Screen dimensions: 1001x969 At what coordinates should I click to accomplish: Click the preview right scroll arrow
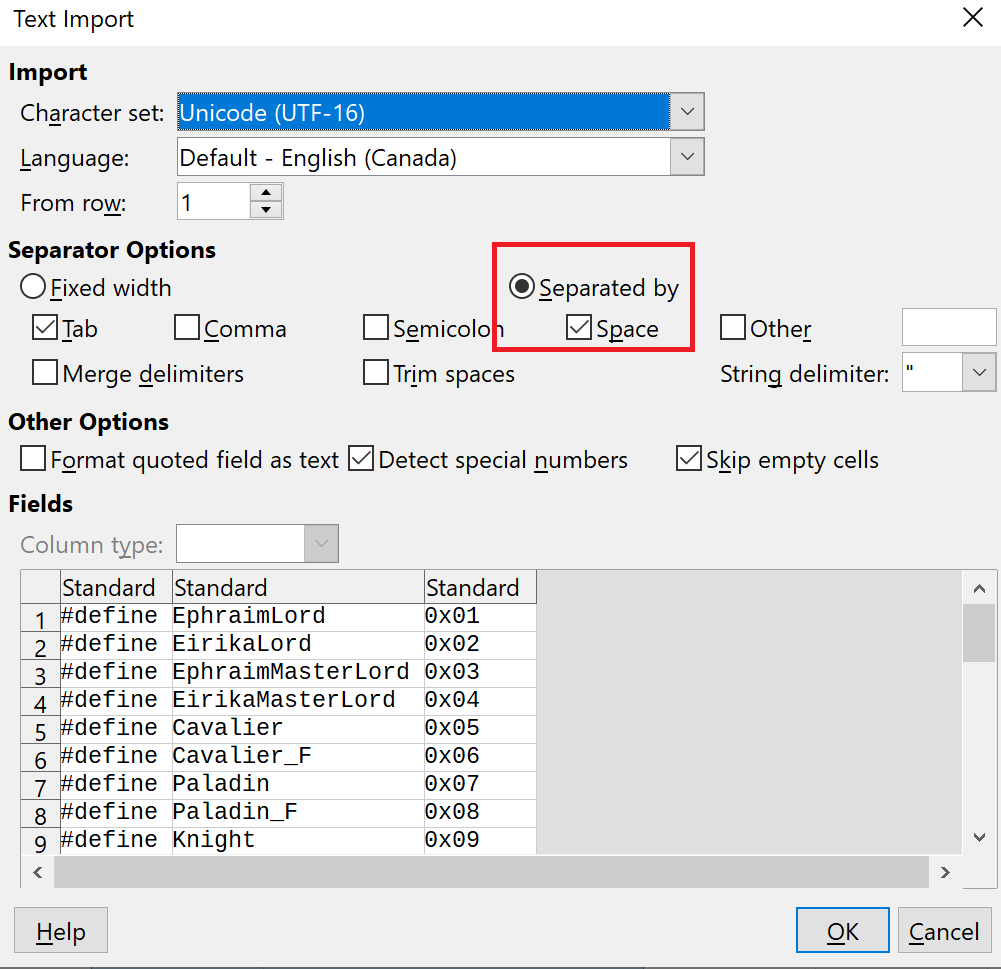pos(945,872)
